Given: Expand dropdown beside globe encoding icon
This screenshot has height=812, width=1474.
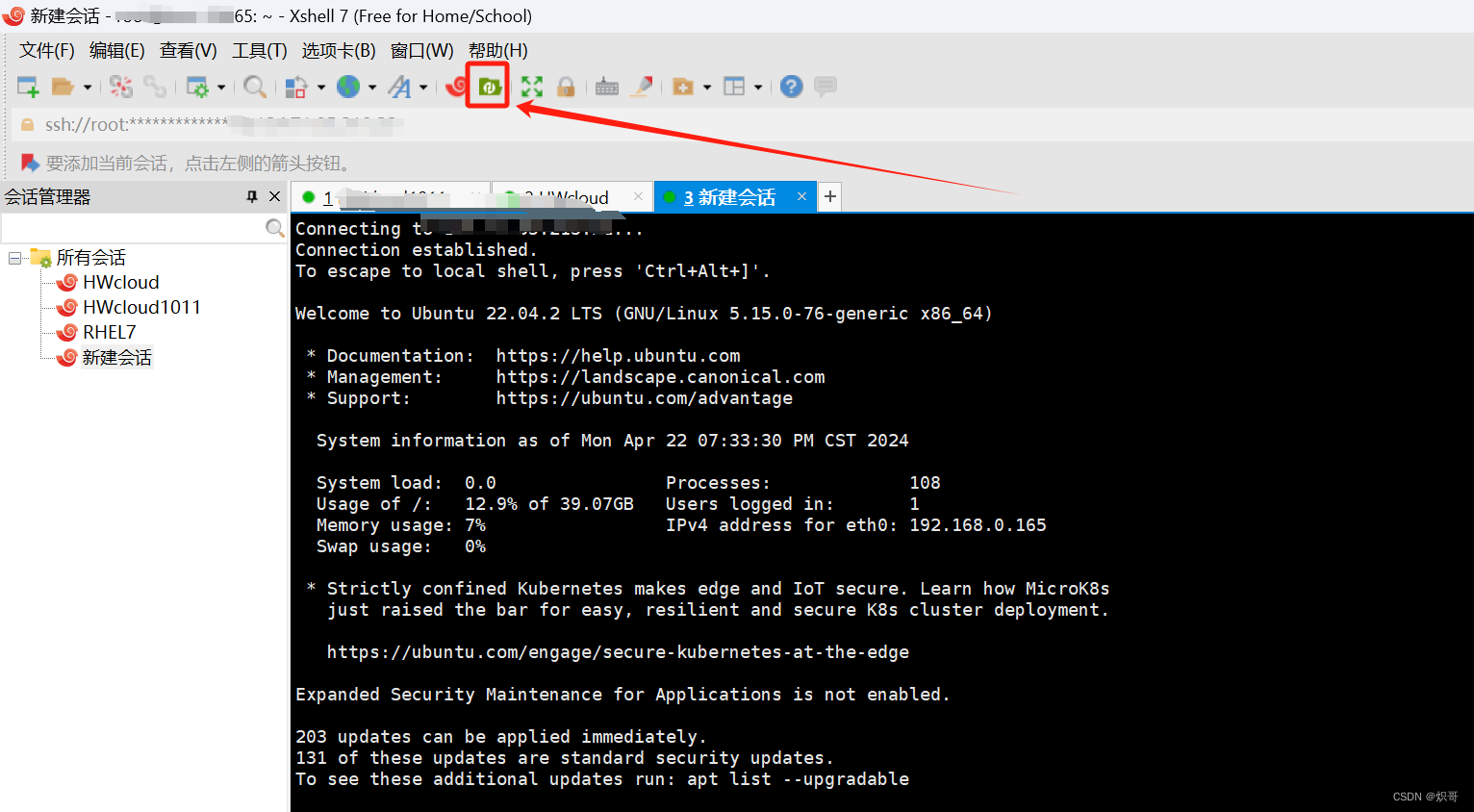Looking at the screenshot, I should pos(372,87).
